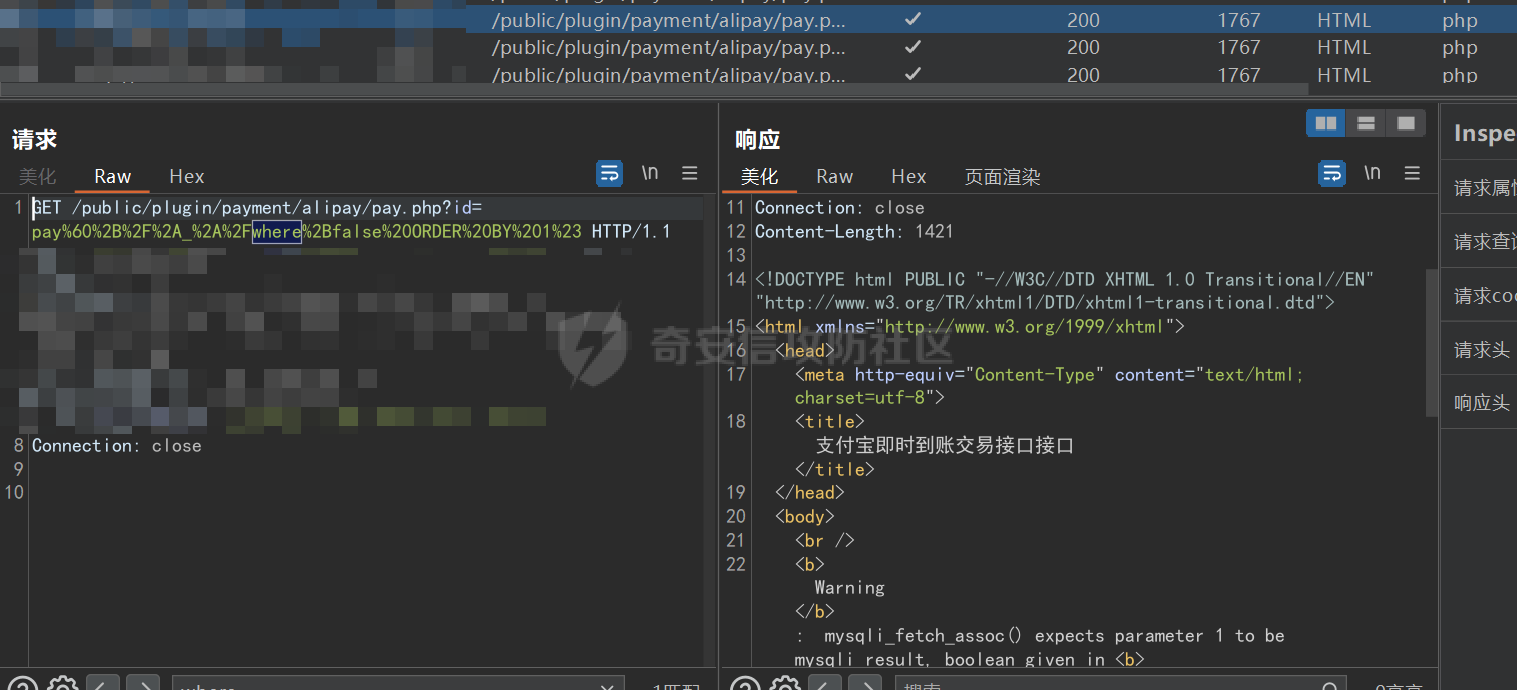Click the '<br />' tag on response line 21
The height and width of the screenshot is (690, 1517).
coord(825,541)
